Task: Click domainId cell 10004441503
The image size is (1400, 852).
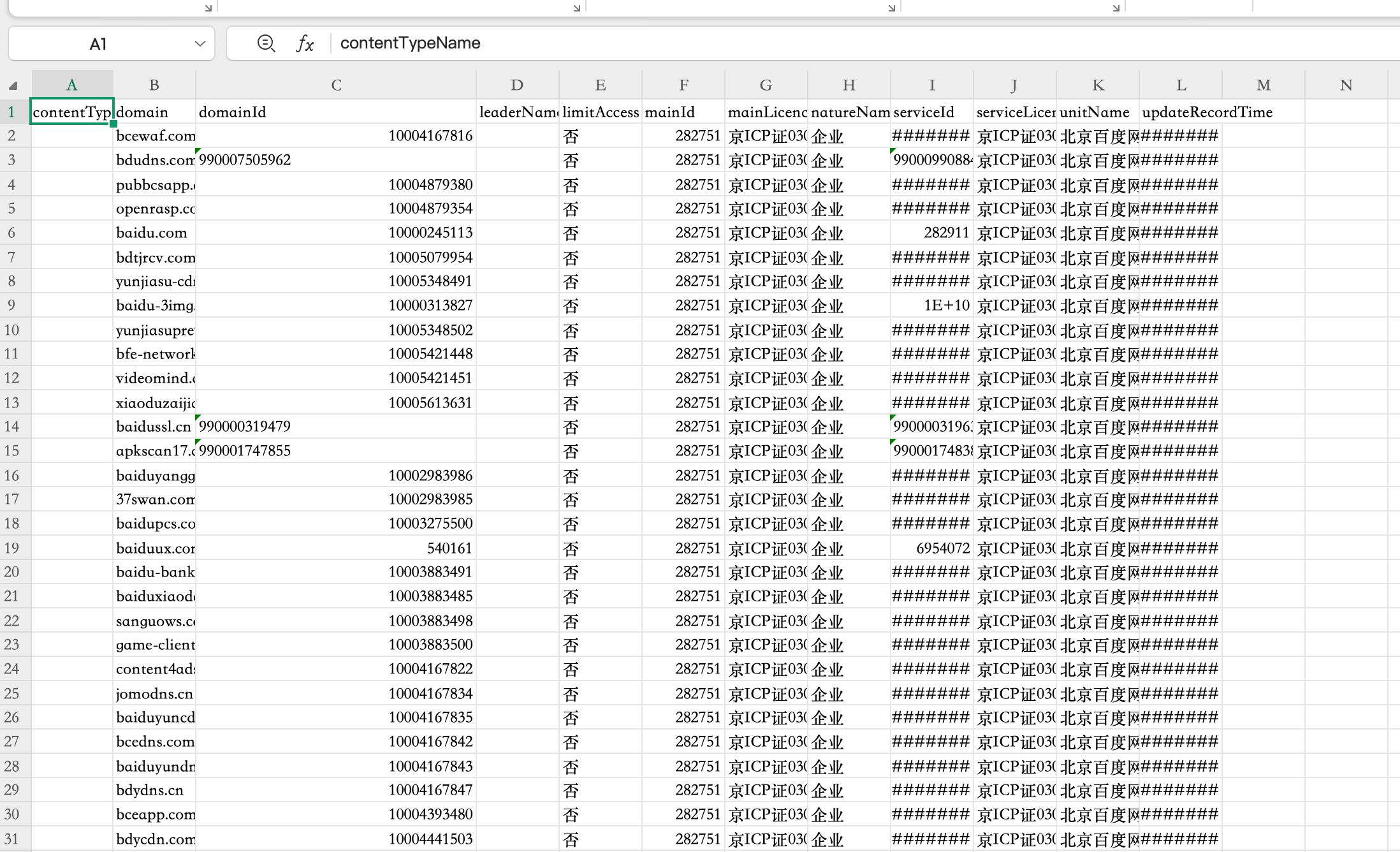Action: (x=336, y=839)
